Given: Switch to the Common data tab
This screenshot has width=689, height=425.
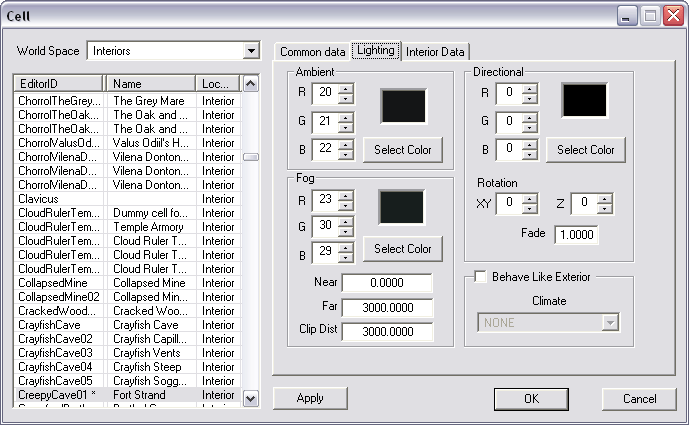Looking at the screenshot, I should [312, 52].
